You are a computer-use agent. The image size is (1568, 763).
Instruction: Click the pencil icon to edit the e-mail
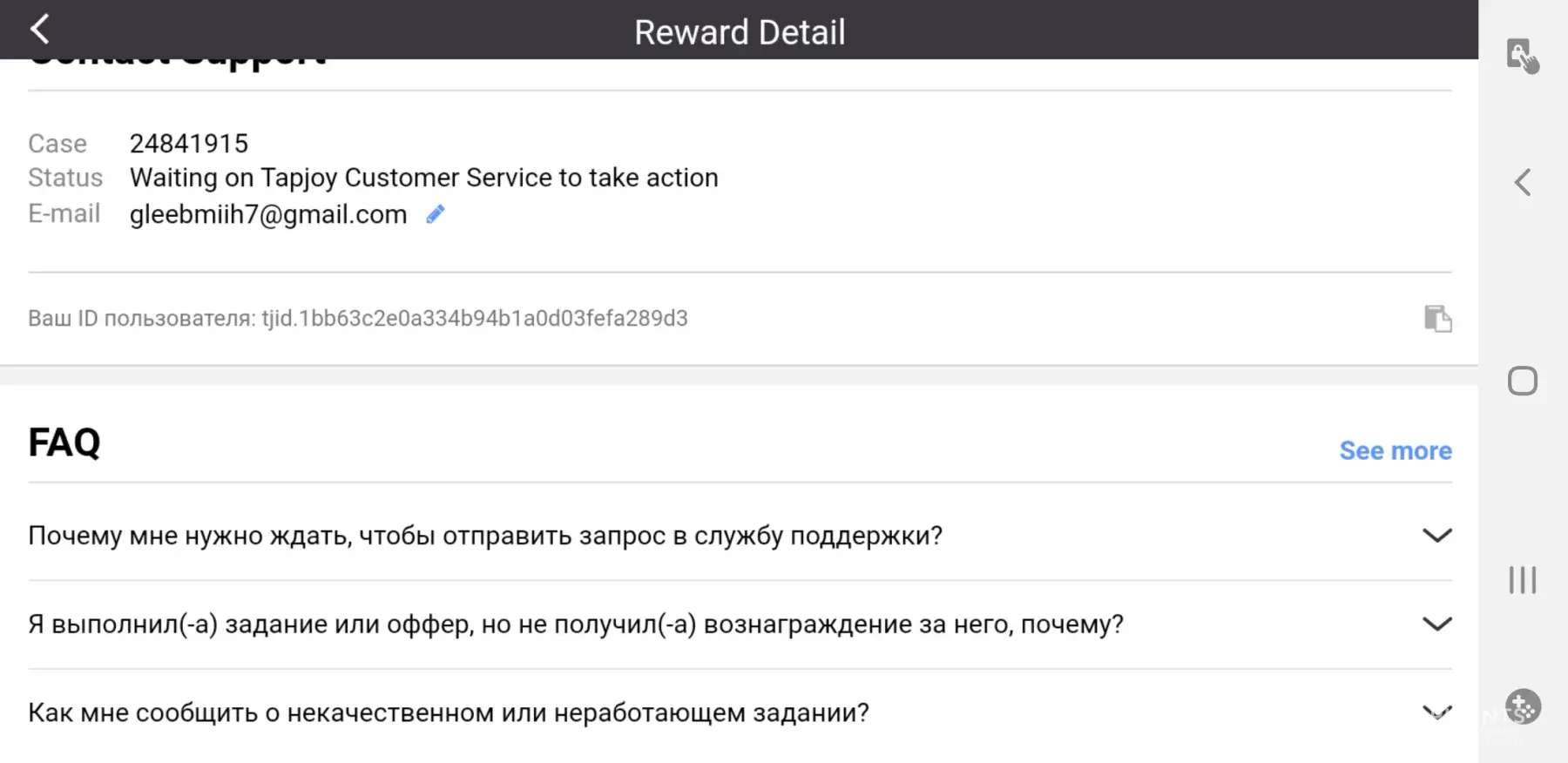tap(436, 214)
